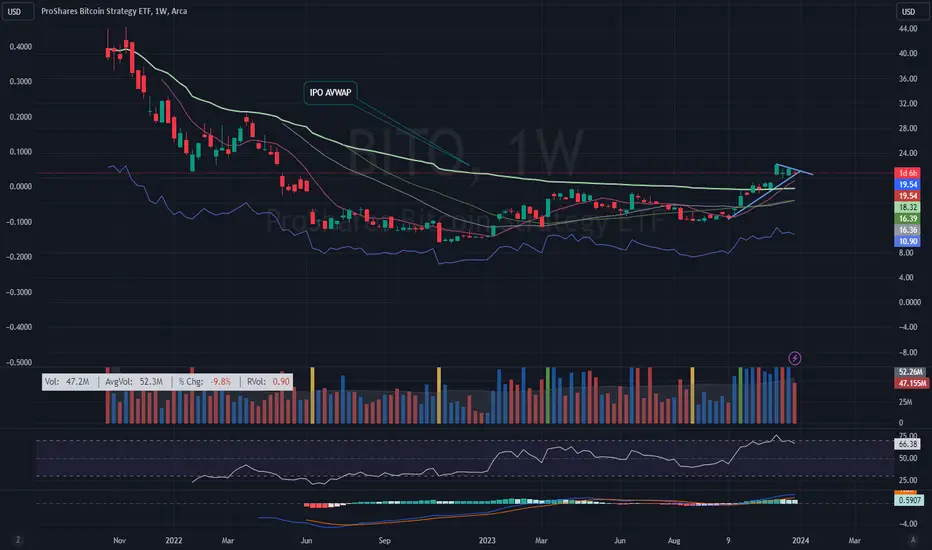
Task: Click the '2024' time axis label
Action: pos(801,540)
